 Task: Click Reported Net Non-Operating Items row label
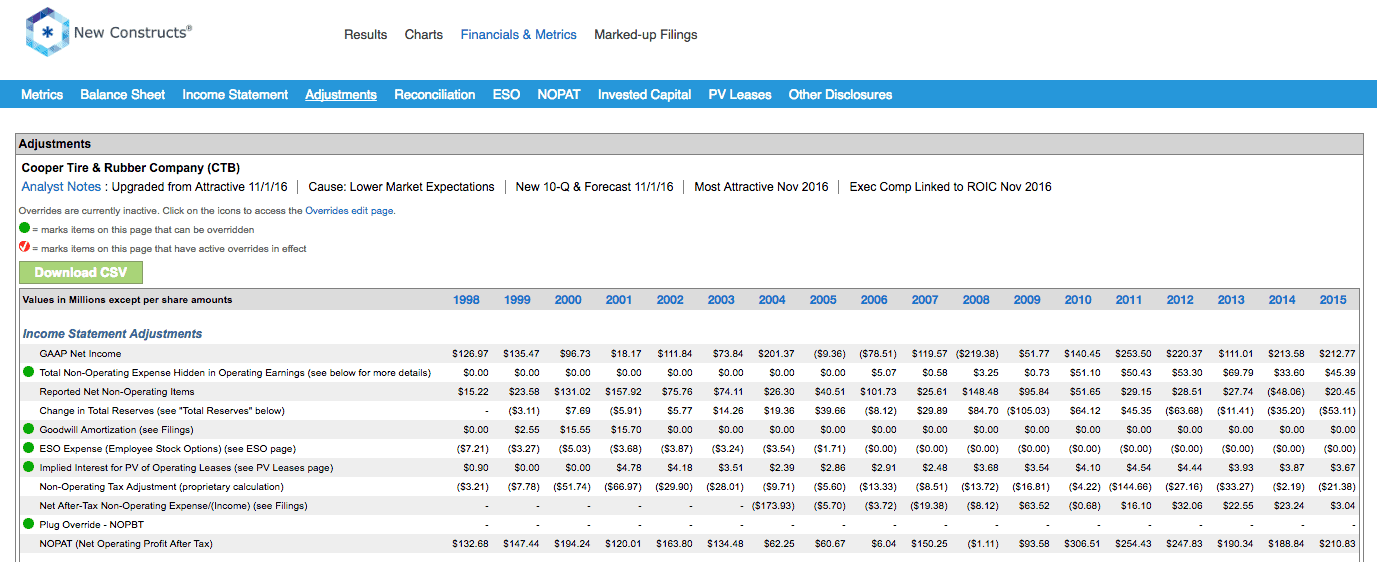[x=117, y=392]
